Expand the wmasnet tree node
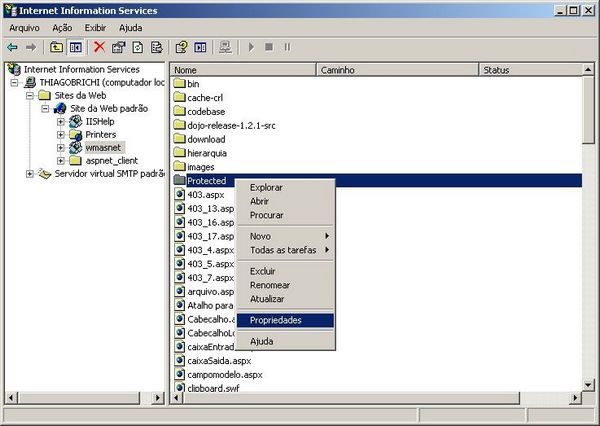This screenshot has width=600, height=426. (x=60, y=148)
